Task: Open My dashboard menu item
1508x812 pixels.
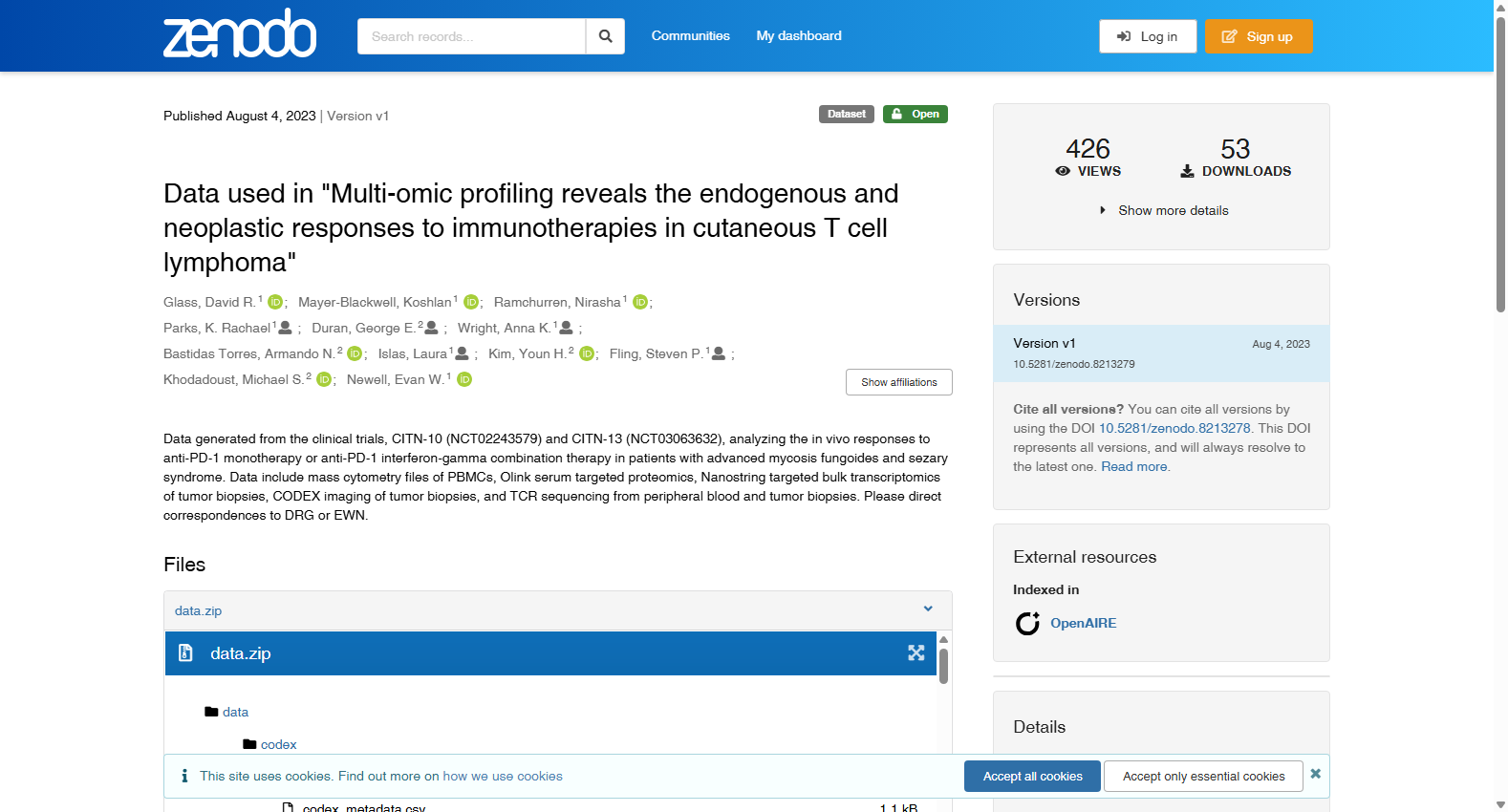Action: point(799,35)
